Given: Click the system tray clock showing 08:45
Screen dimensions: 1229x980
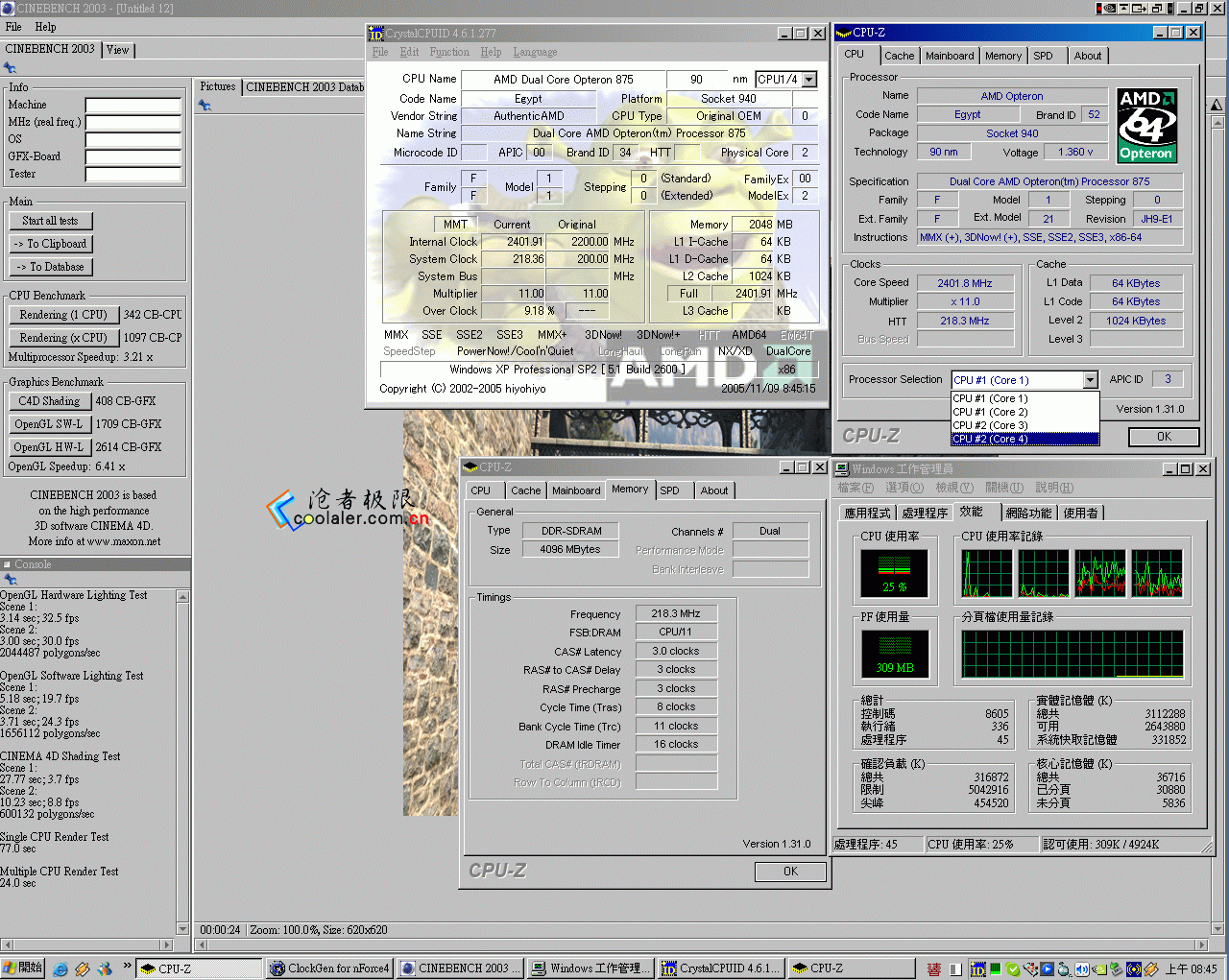Looking at the screenshot, I should [1192, 969].
